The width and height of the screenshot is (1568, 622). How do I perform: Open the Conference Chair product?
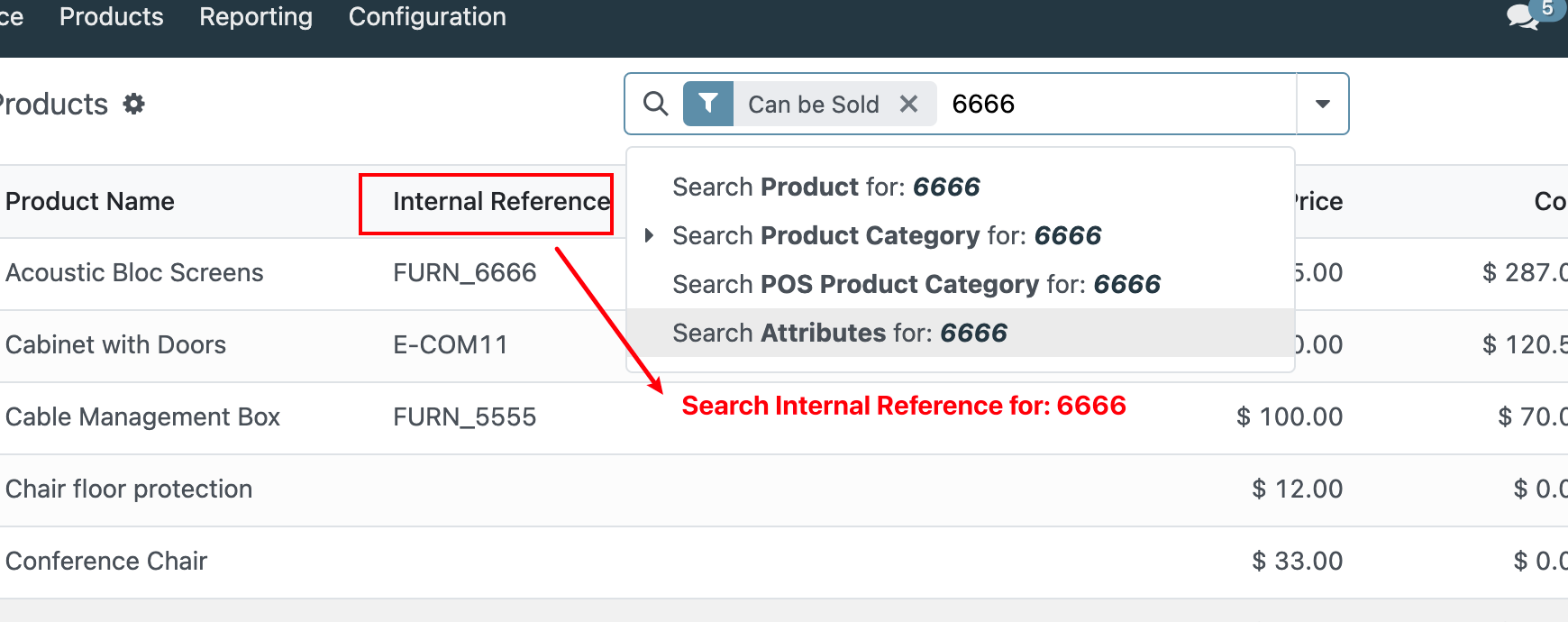tap(106, 561)
